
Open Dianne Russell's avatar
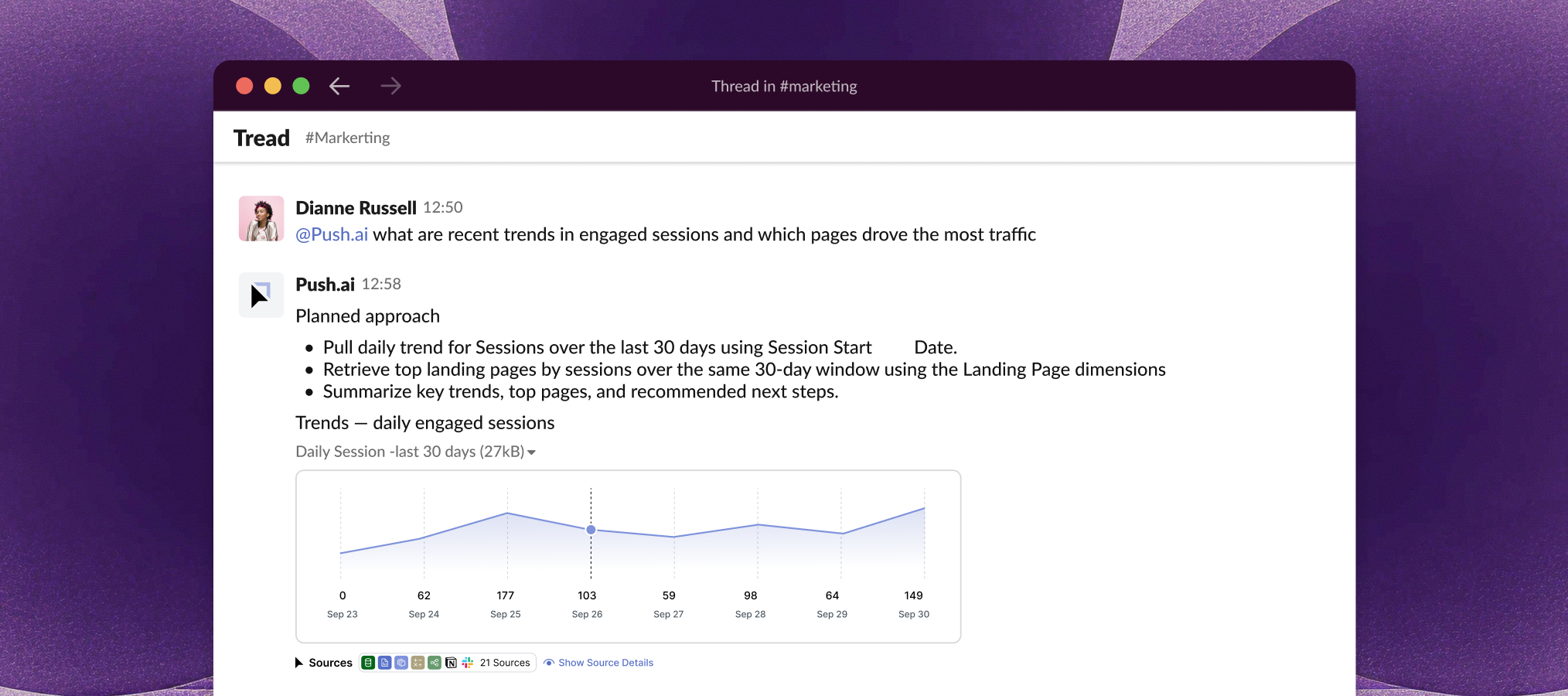click(x=261, y=218)
